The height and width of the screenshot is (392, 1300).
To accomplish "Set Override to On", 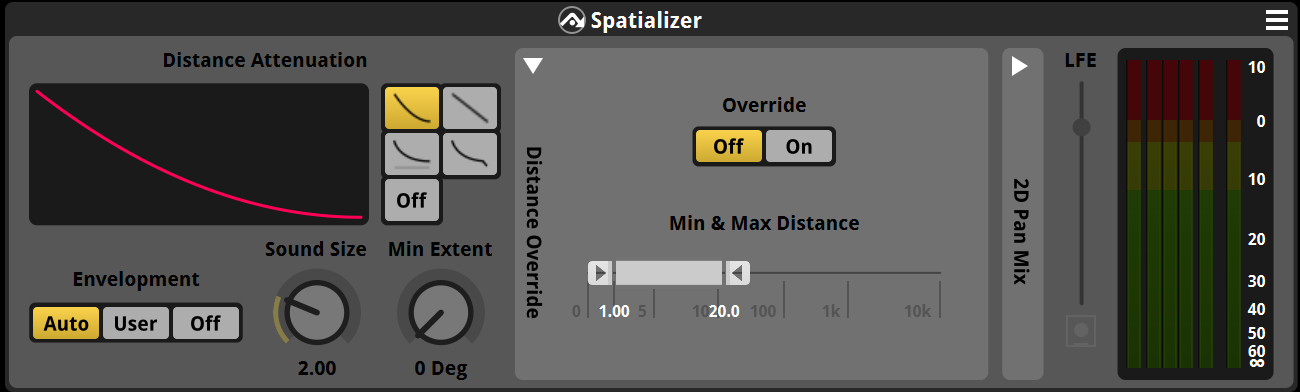I will tap(799, 146).
